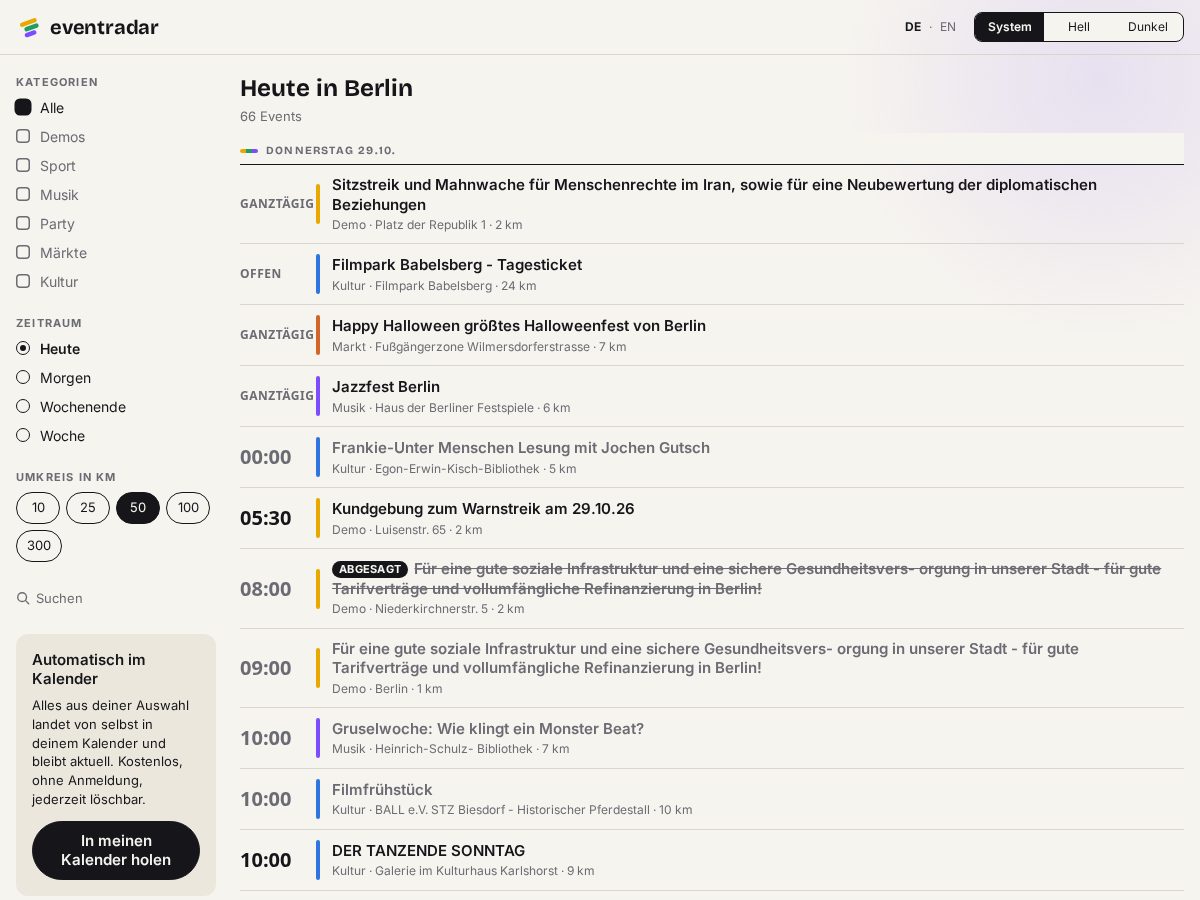The height and width of the screenshot is (900, 1200).
Task: Click the eventradar logo icon
Action: 30,27
